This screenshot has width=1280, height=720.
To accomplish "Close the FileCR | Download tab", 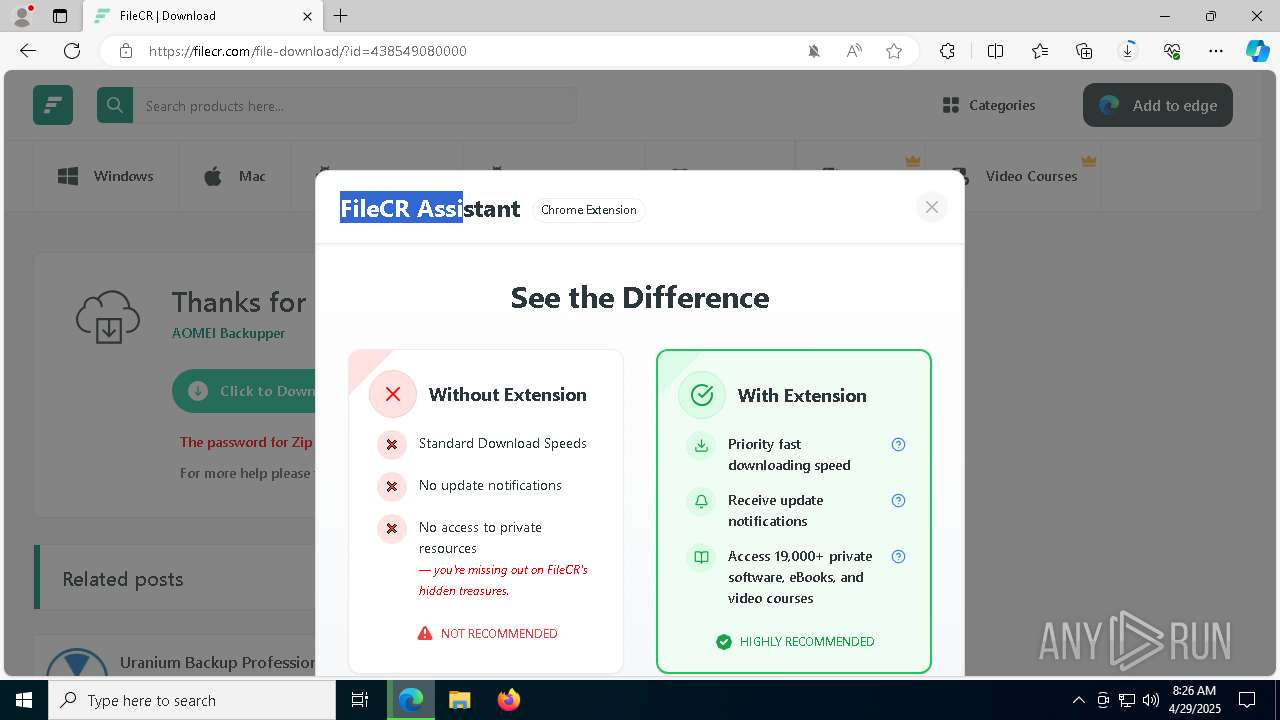I will (x=307, y=16).
